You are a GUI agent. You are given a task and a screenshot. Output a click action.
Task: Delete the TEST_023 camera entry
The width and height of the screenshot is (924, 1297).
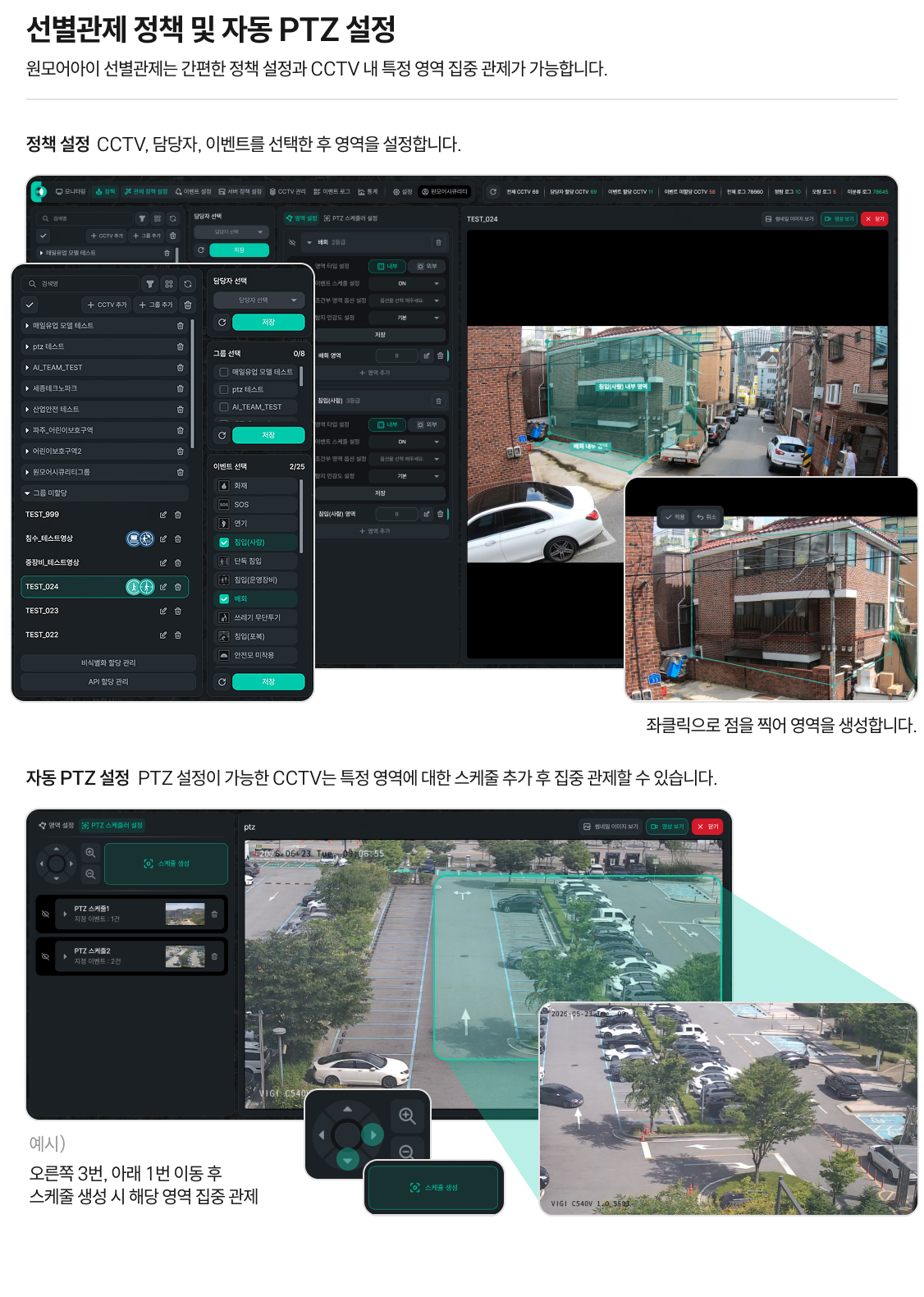click(x=178, y=611)
